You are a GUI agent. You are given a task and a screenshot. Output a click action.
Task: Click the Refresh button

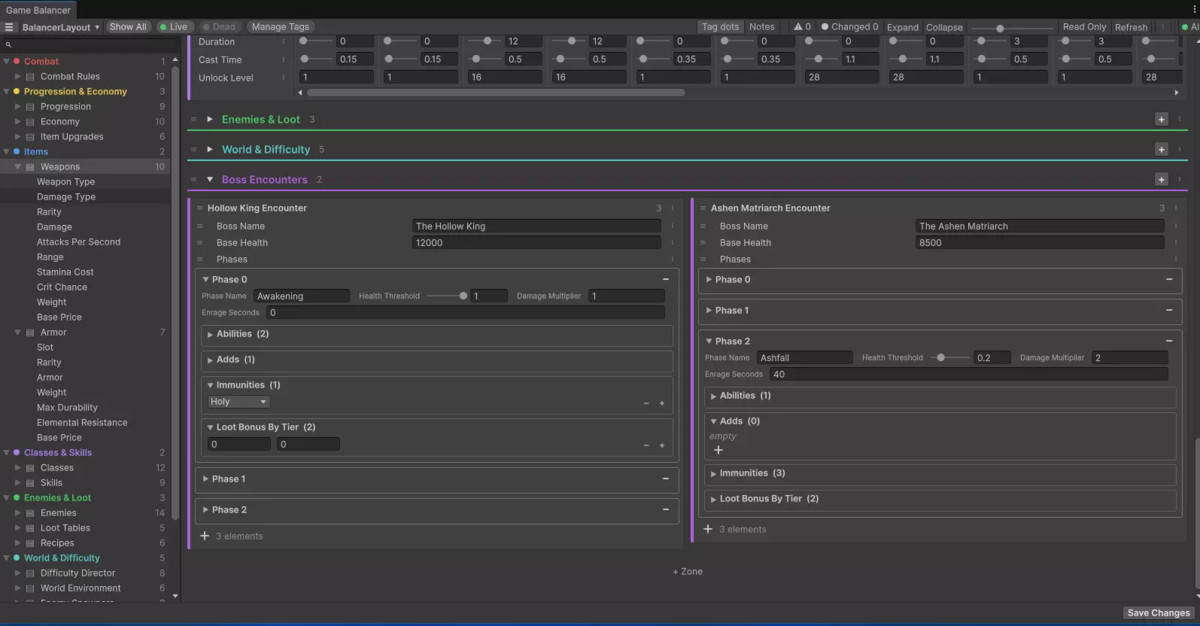(1131, 27)
